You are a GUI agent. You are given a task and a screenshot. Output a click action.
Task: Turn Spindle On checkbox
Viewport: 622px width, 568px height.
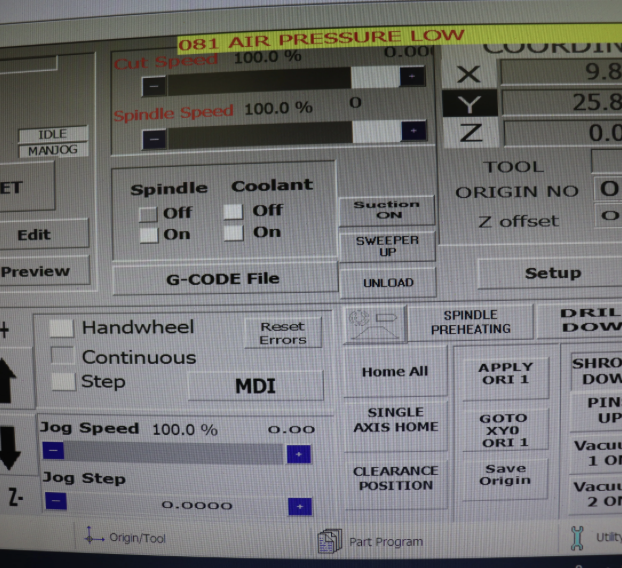coord(148,235)
